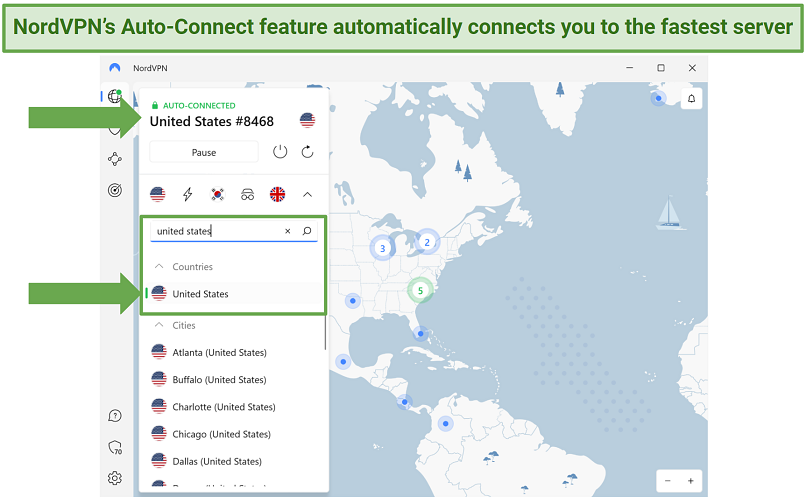Click the lightning bolt quick connect icon
The height and width of the screenshot is (503, 806).
188,194
